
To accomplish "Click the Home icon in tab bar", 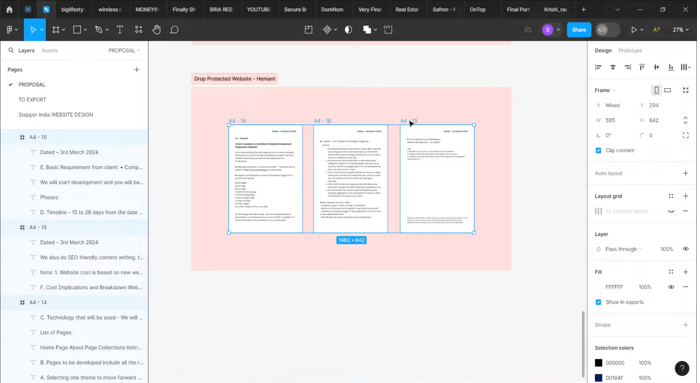I will (9, 9).
